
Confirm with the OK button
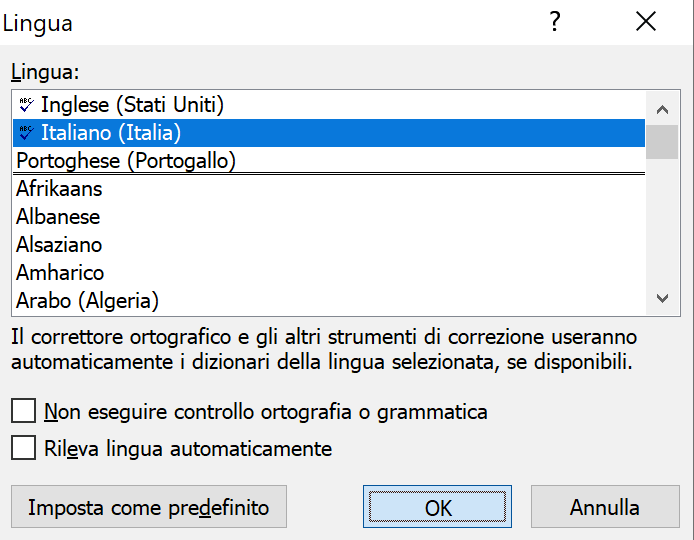(437, 507)
